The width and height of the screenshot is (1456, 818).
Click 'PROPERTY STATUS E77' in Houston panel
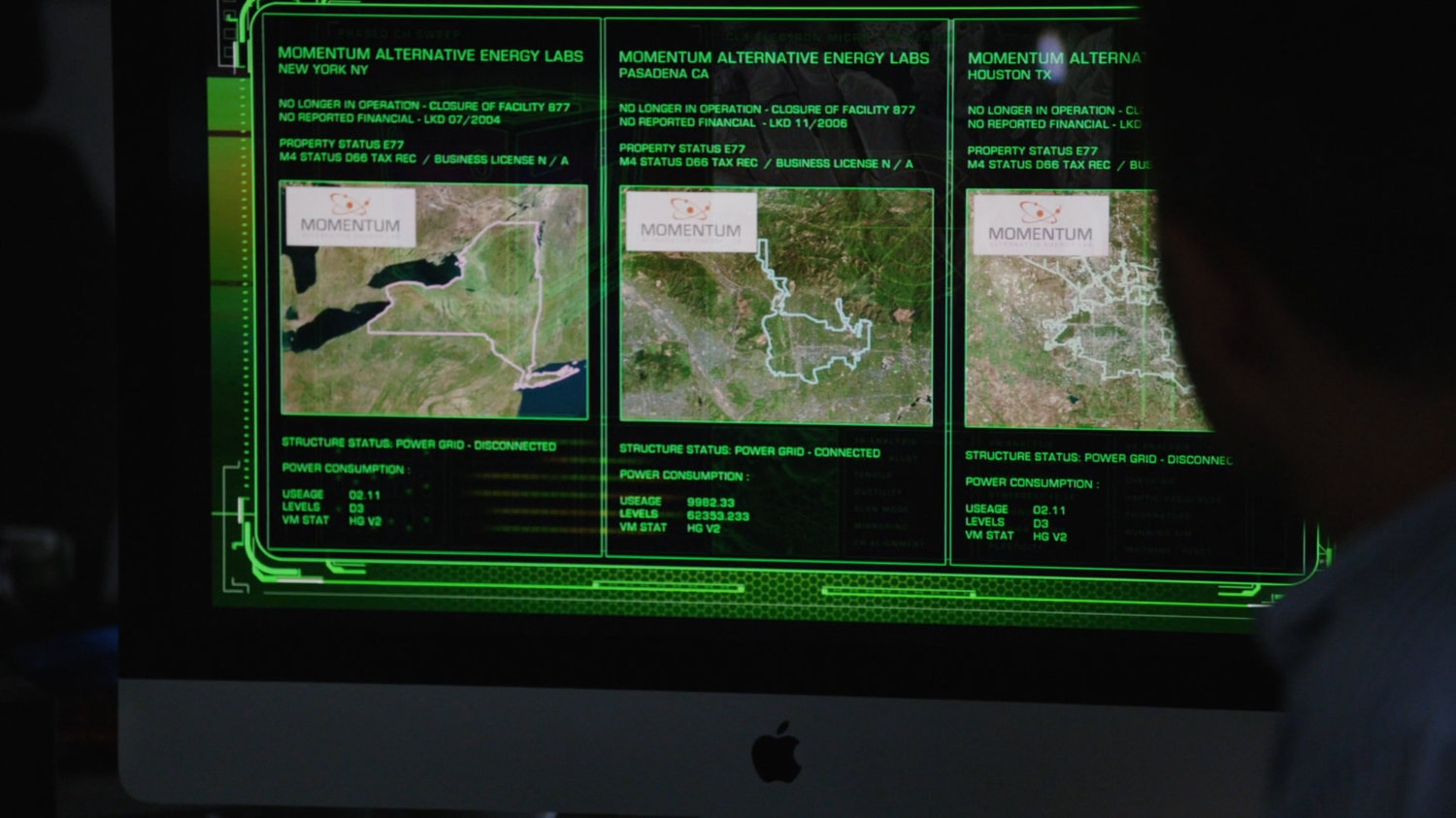(x=1032, y=150)
